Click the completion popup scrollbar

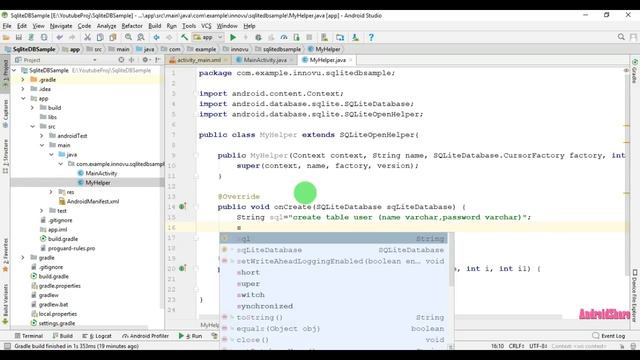coord(451,261)
